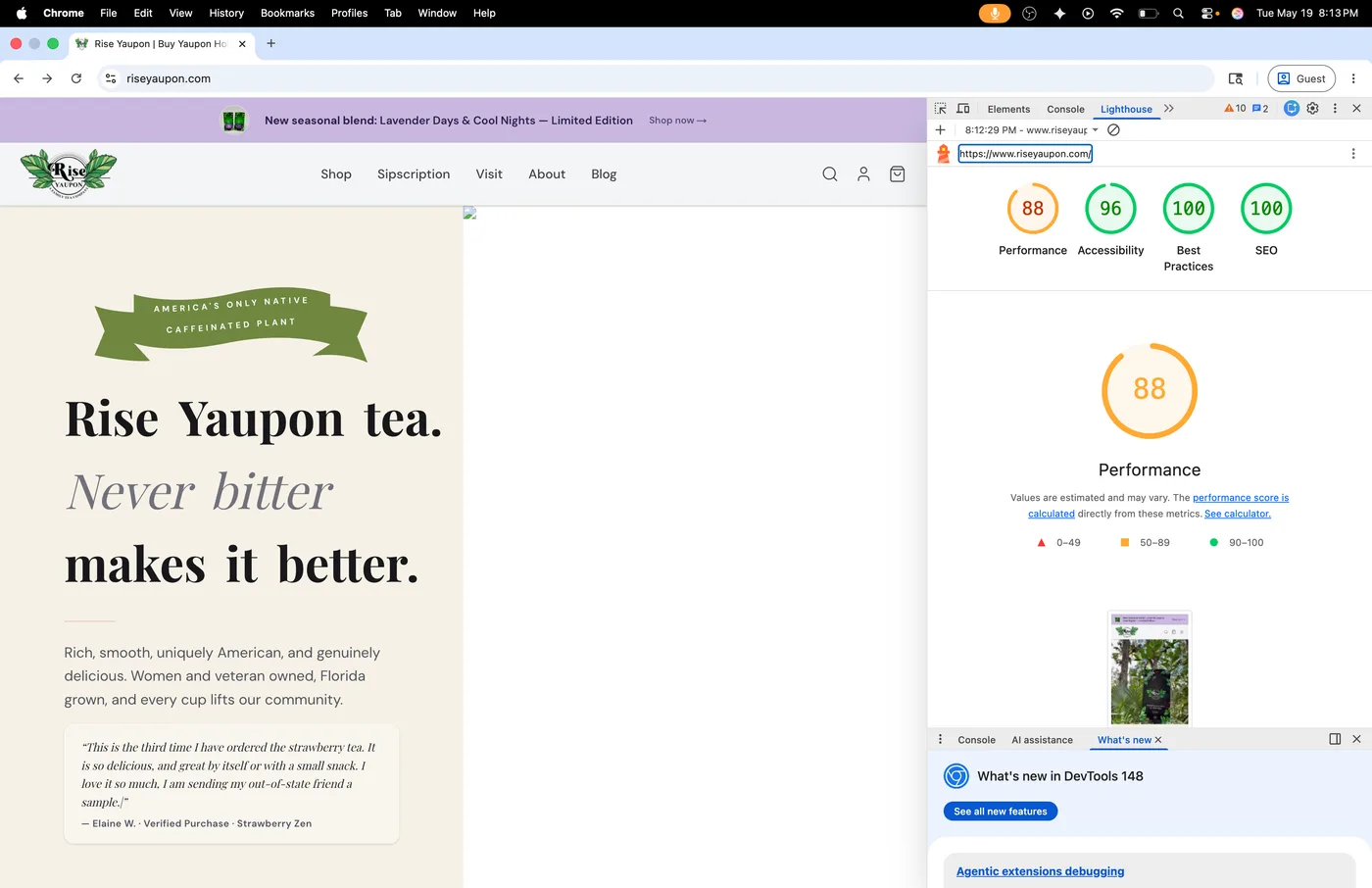The height and width of the screenshot is (888, 1372).
Task: Start a new Lighthouse report with plus icon
Action: (941, 130)
